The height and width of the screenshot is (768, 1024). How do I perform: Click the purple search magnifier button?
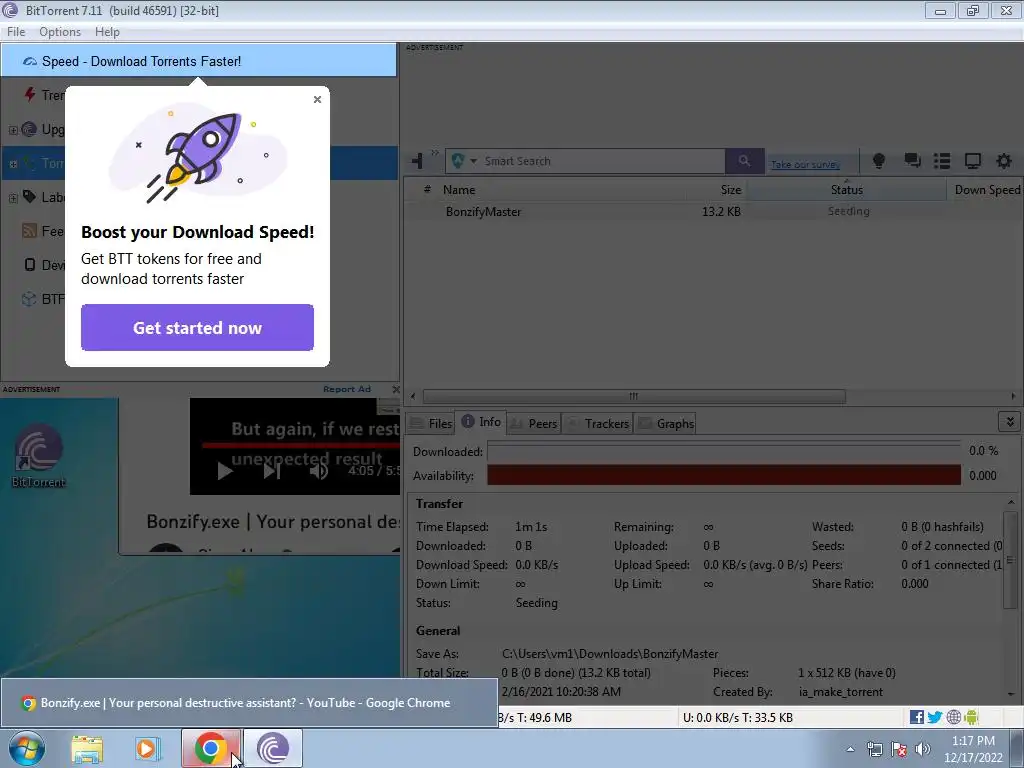(744, 161)
